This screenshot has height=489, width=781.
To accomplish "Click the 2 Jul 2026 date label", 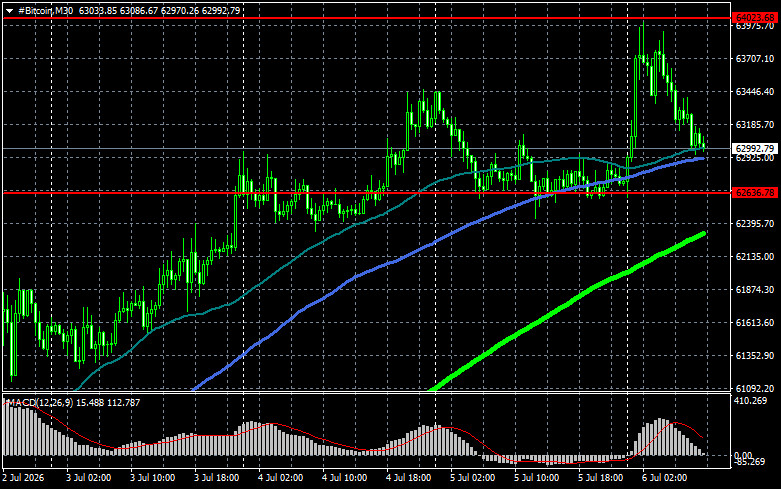I will 24,478.
